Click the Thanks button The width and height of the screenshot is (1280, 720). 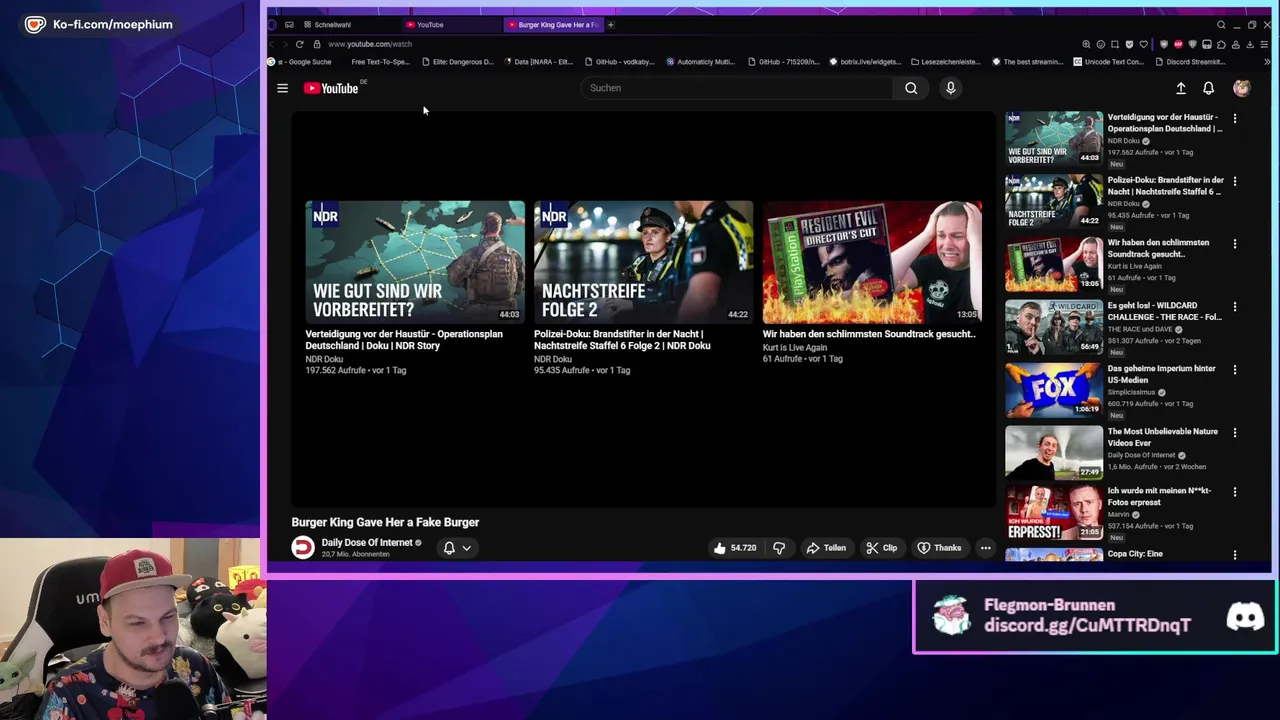pos(940,548)
